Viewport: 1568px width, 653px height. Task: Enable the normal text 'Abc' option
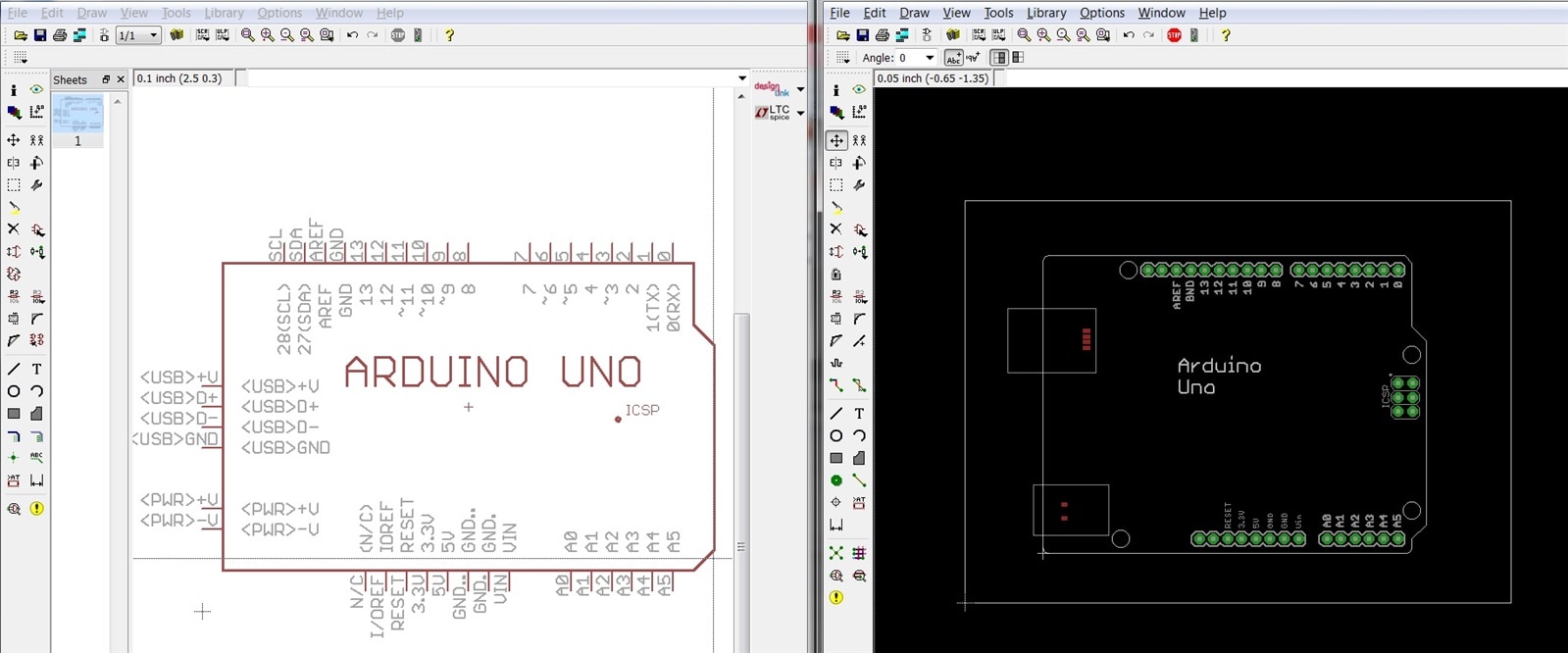(953, 58)
